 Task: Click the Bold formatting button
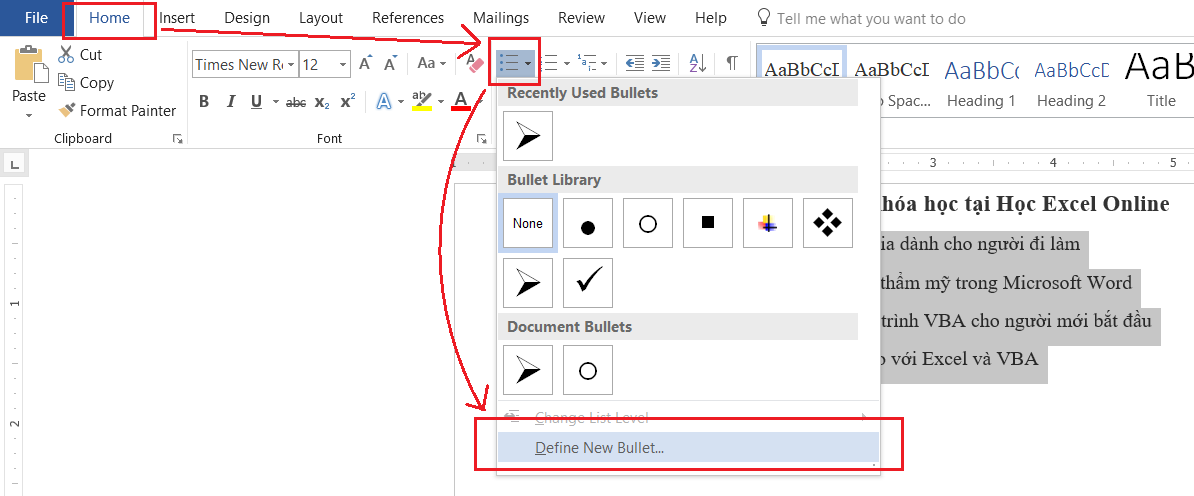(x=204, y=101)
